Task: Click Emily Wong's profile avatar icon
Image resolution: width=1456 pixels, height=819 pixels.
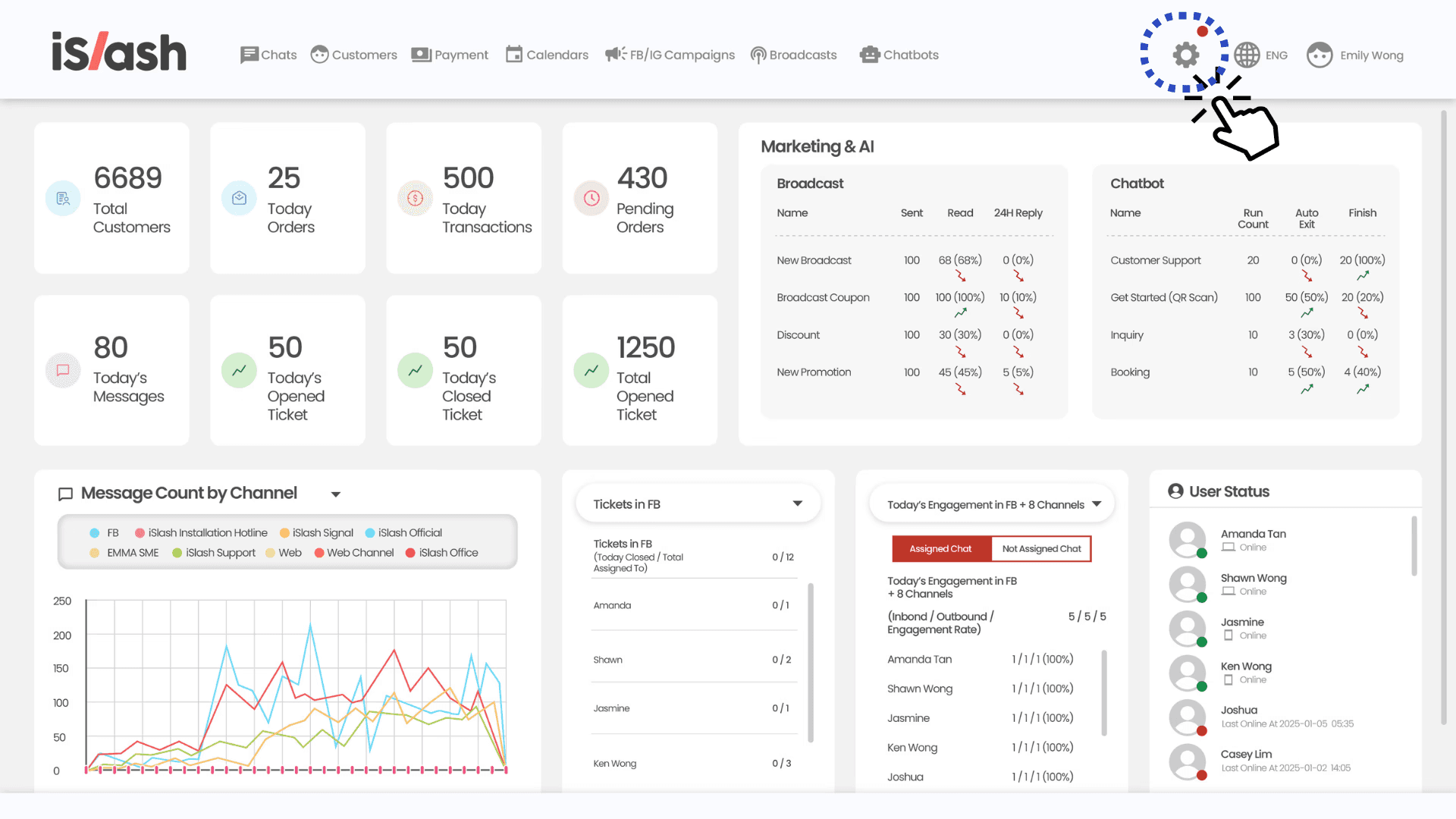Action: [x=1319, y=55]
